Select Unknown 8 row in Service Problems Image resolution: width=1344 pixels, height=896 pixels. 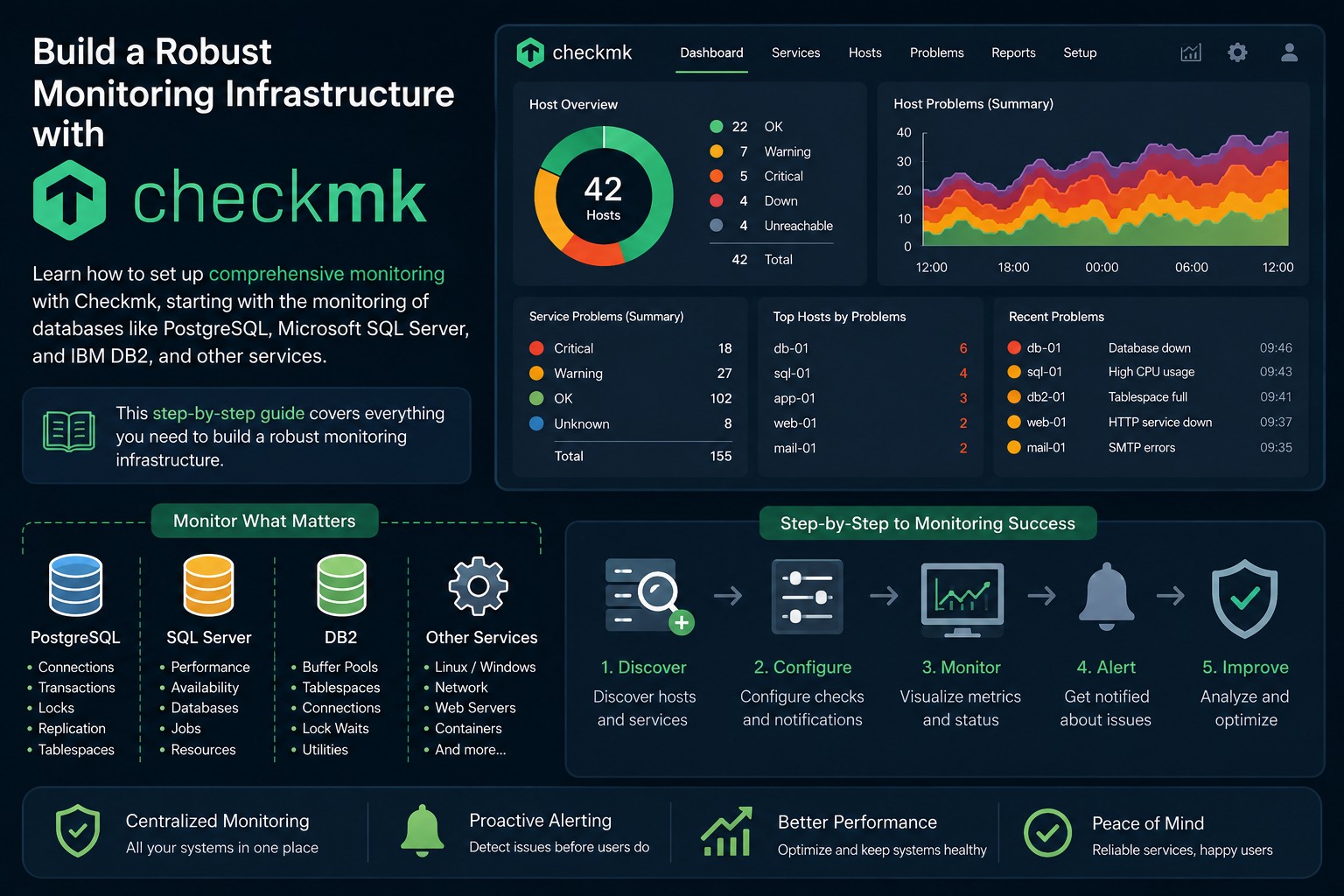tap(630, 424)
